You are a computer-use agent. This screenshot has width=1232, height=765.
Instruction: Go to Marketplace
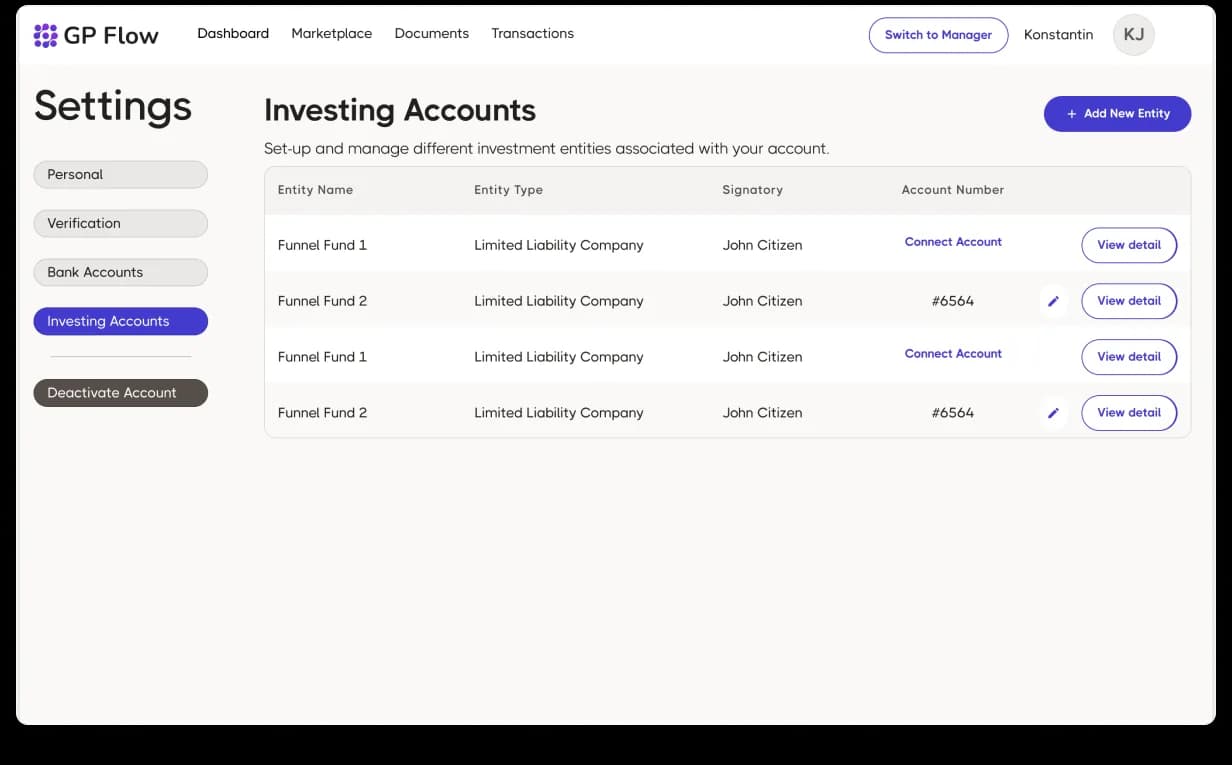point(332,34)
